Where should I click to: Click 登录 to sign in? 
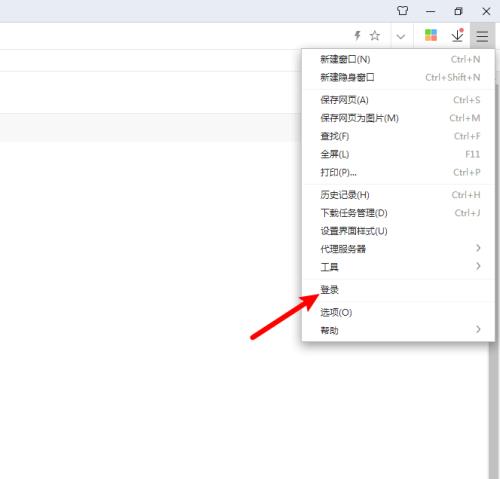coord(398,290)
